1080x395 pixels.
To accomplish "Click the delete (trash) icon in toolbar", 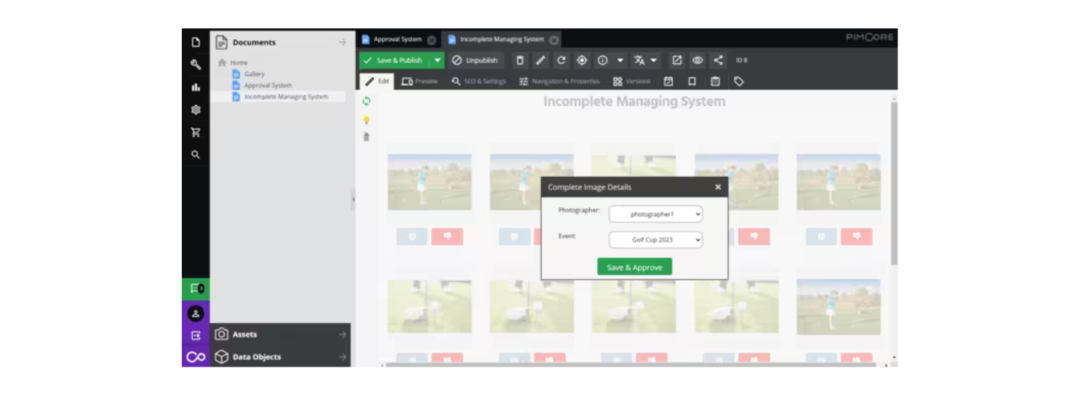I will point(520,61).
